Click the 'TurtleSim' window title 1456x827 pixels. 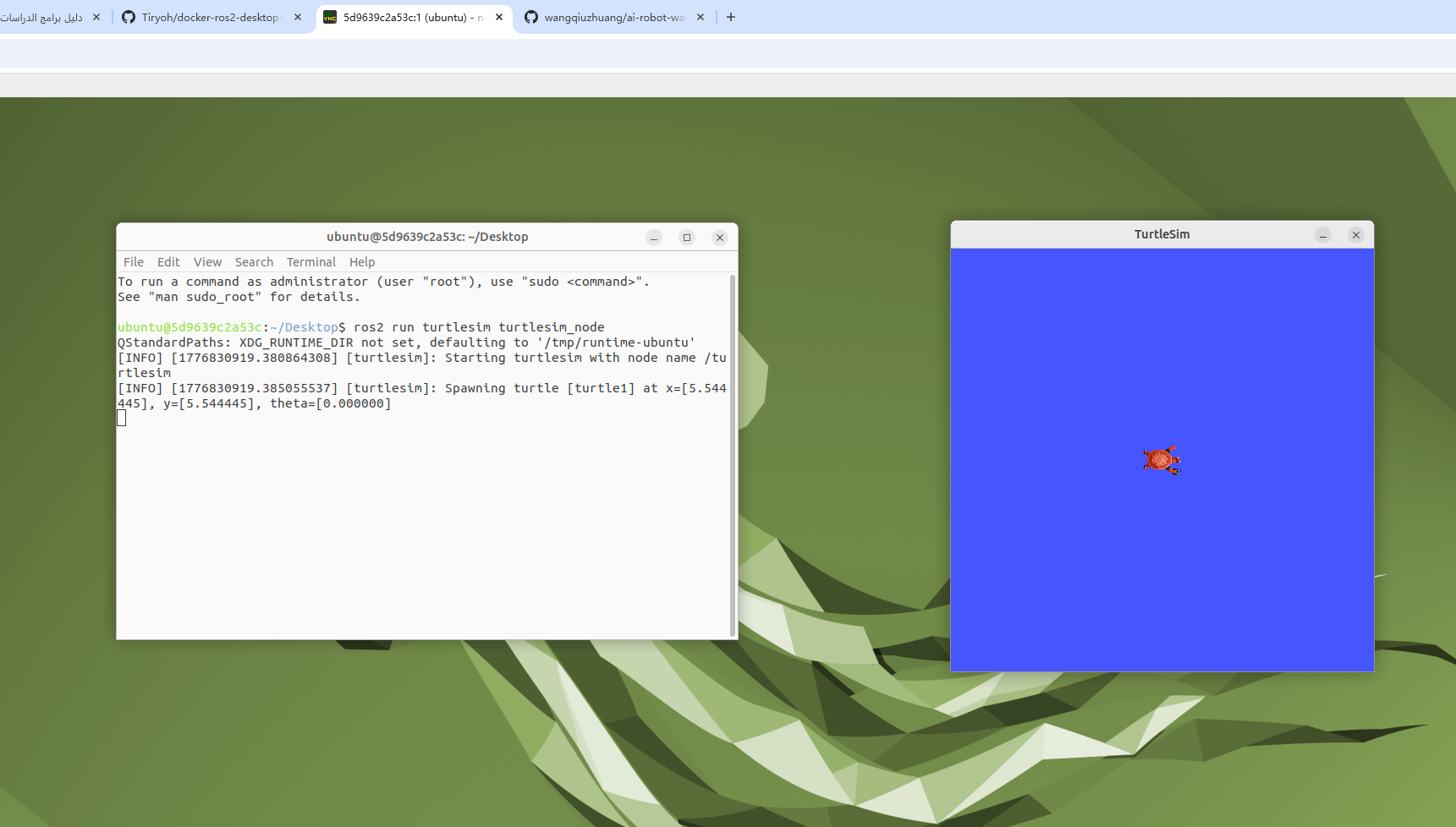click(1162, 234)
